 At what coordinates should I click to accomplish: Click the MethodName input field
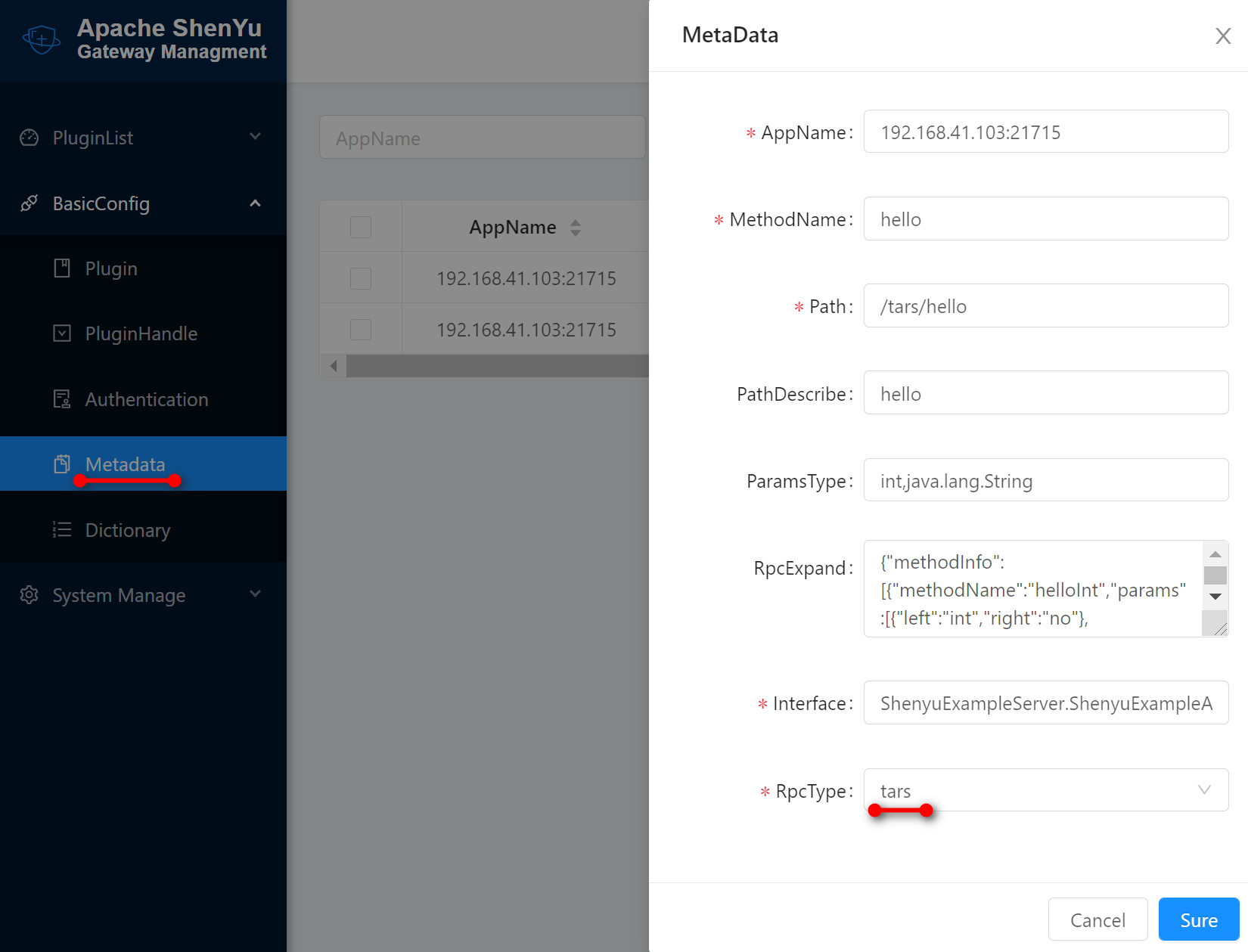(x=1045, y=219)
